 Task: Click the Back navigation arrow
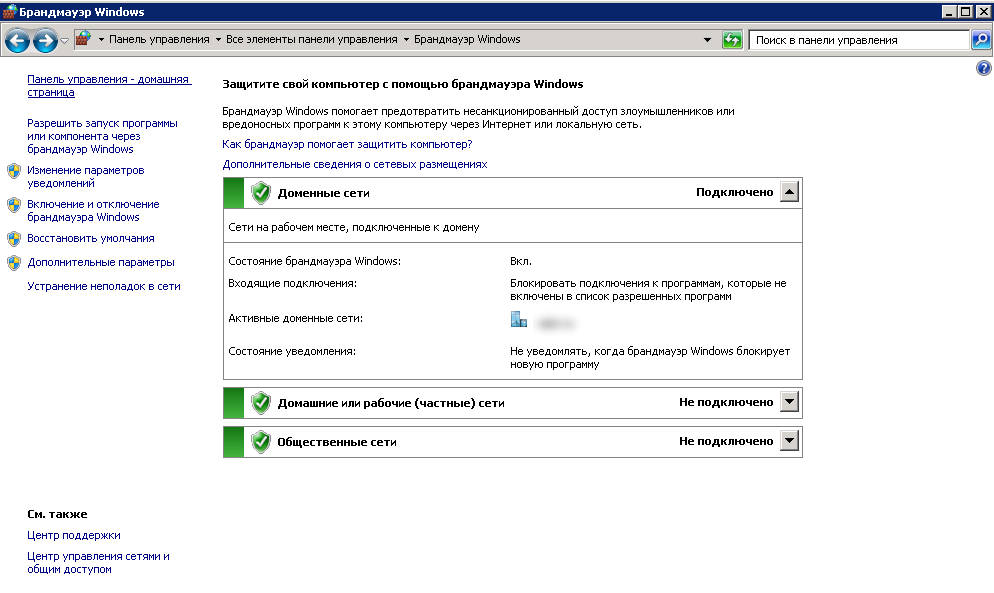click(17, 41)
